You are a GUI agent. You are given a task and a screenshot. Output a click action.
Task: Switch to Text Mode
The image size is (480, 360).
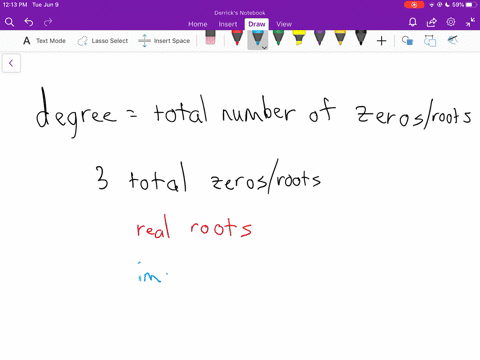(x=44, y=41)
